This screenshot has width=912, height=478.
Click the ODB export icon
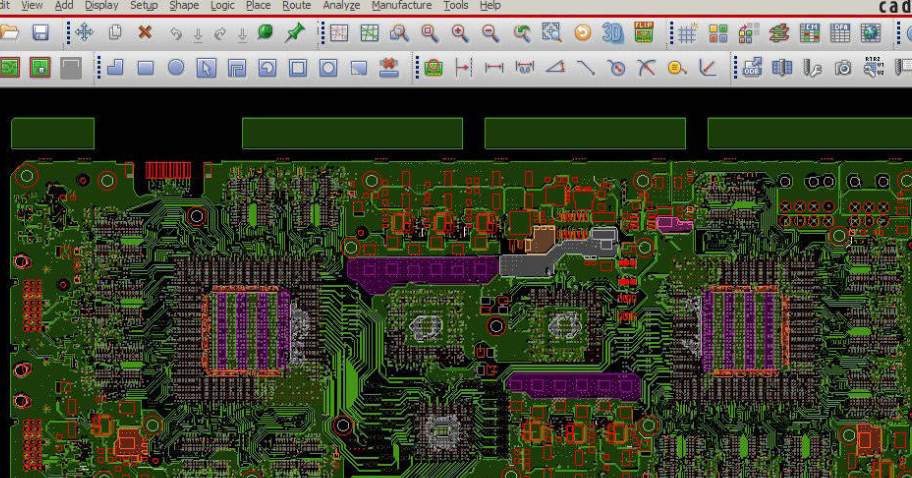click(x=754, y=68)
